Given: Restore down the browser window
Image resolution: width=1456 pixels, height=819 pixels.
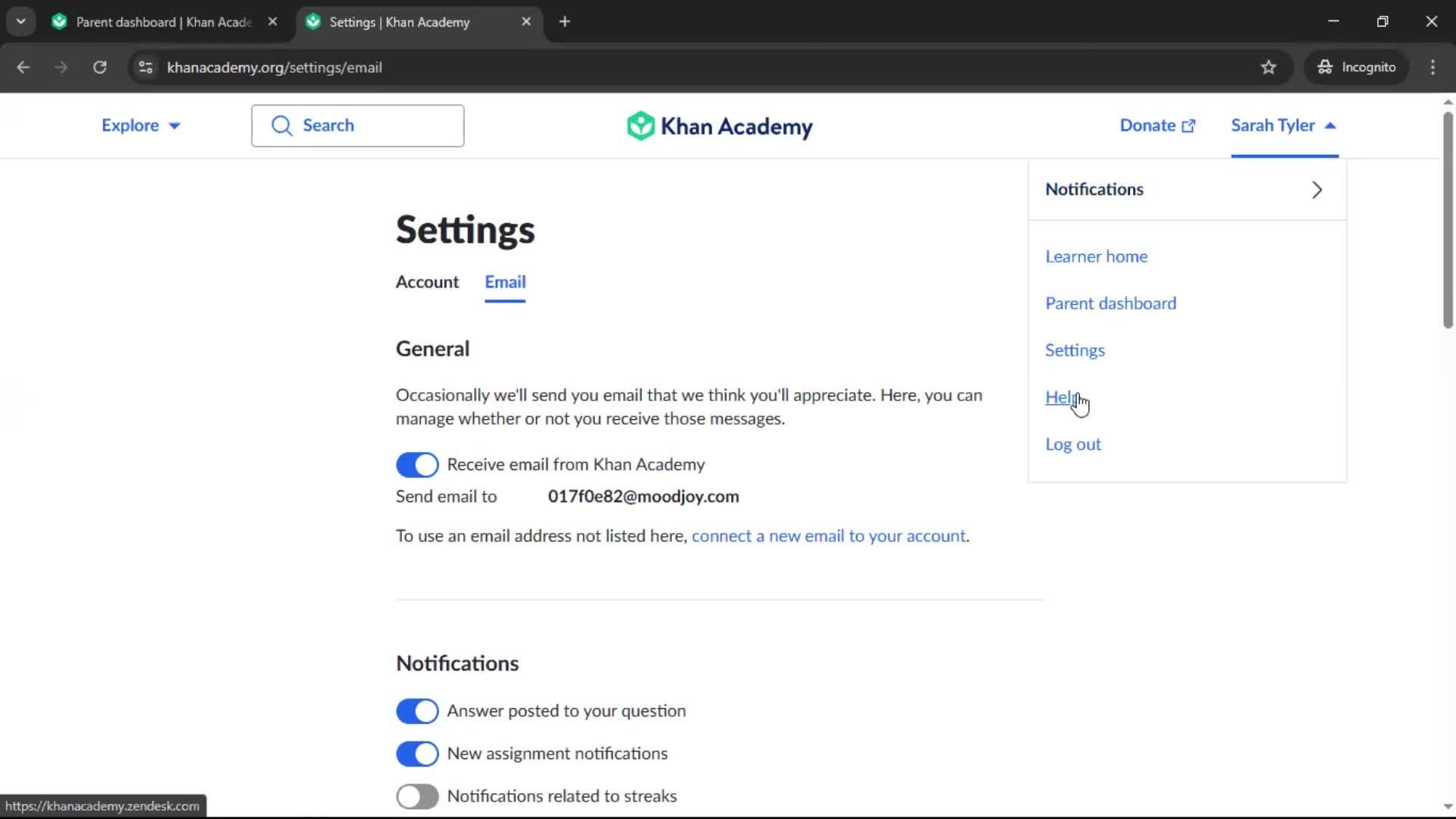Looking at the screenshot, I should 1382,22.
